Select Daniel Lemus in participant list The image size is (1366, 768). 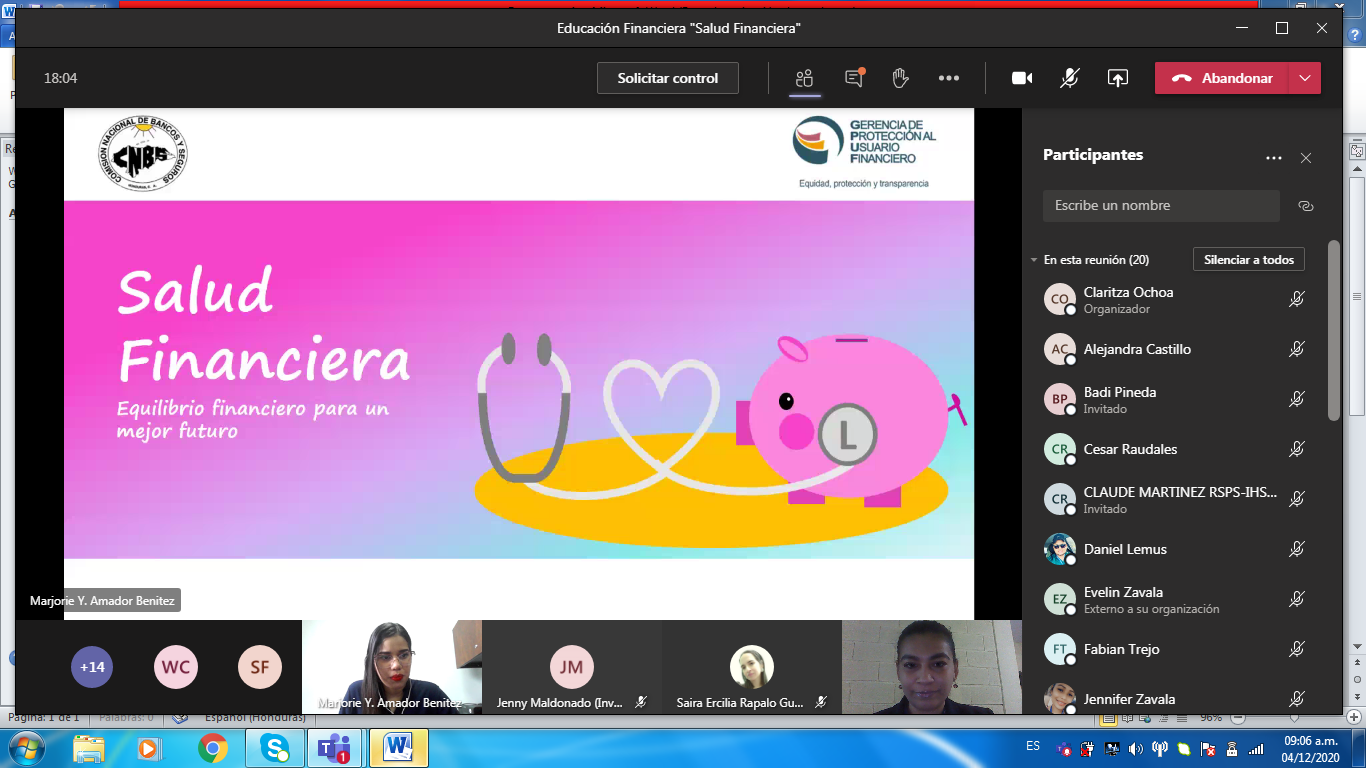1125,549
